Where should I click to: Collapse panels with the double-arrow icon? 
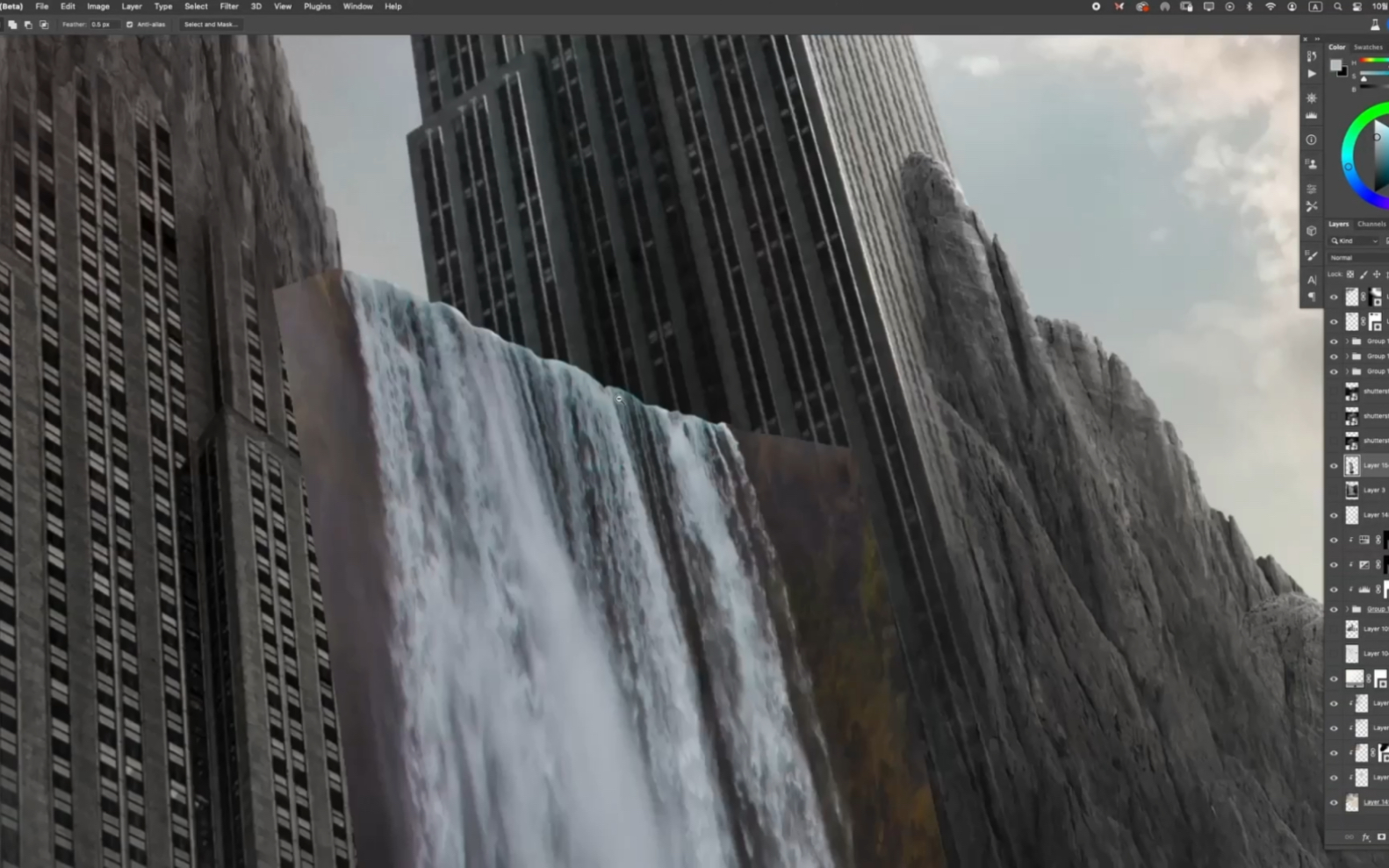1316,39
